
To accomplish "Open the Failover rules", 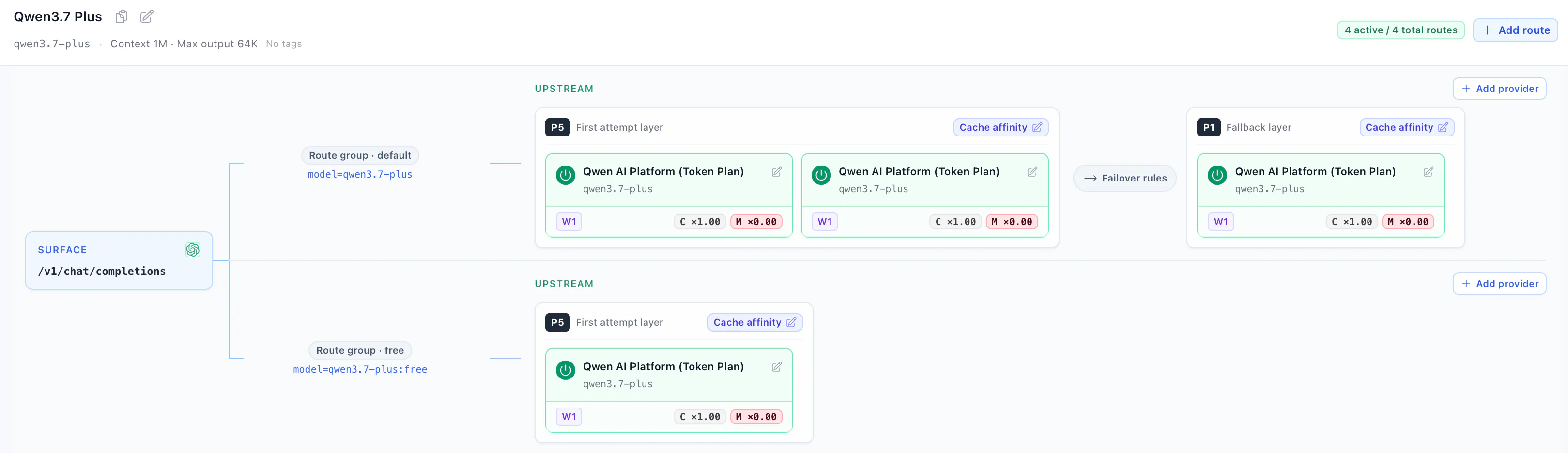I will (1125, 178).
